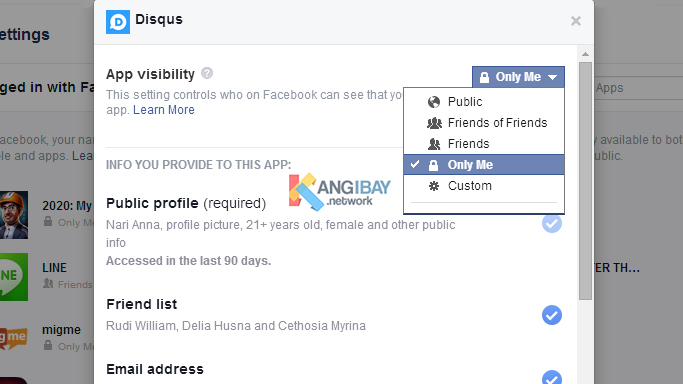
Task: Click the Disqus app logo icon
Action: point(118,22)
